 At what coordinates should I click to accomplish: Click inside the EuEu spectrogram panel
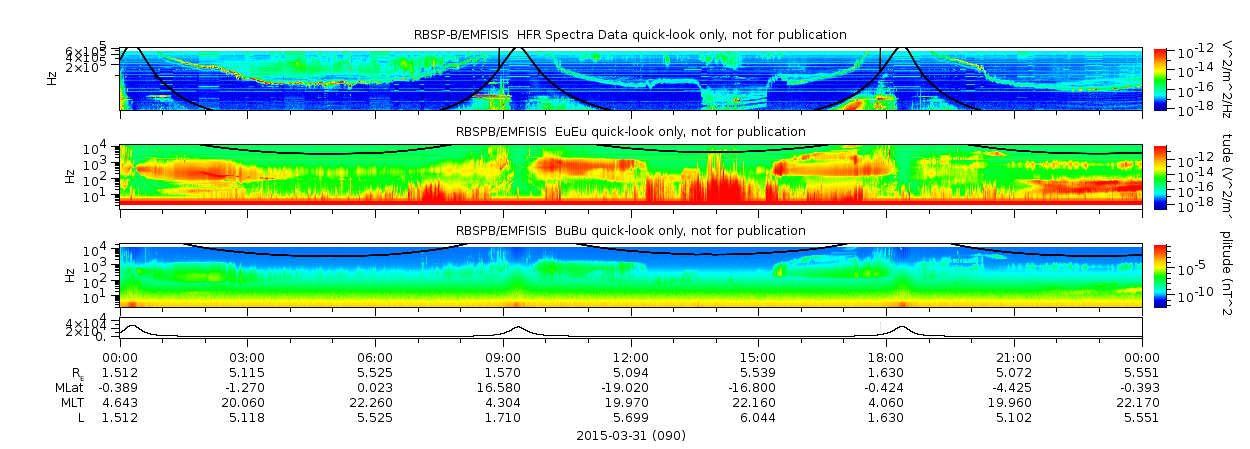click(631, 176)
